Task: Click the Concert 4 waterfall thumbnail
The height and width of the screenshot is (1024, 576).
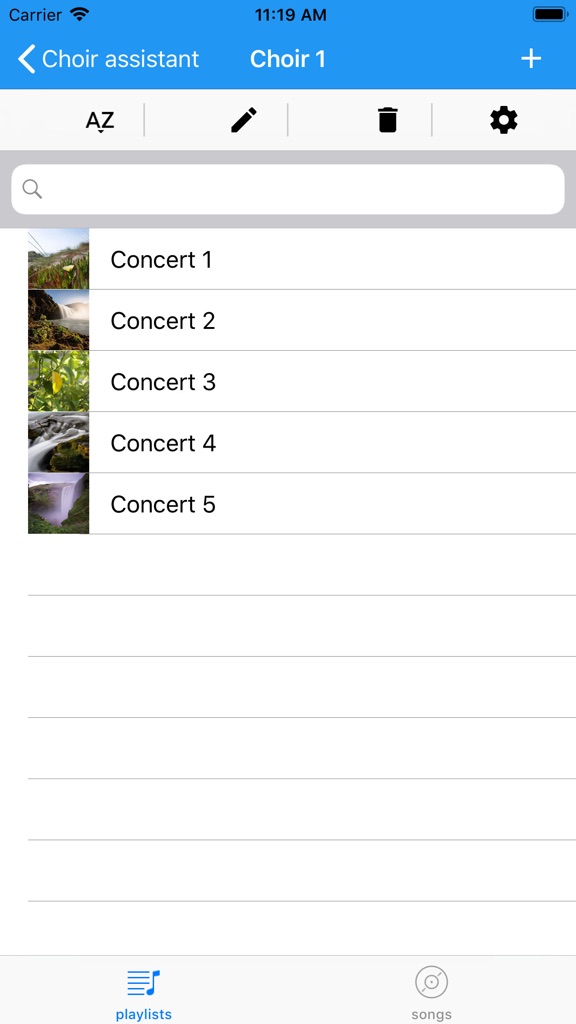Action: [58, 442]
